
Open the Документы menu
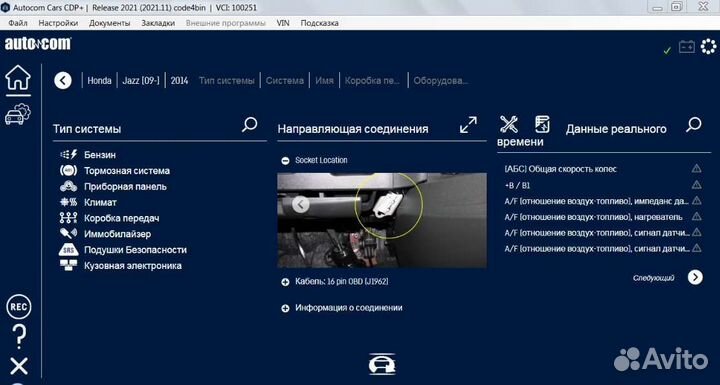pyautogui.click(x=109, y=23)
